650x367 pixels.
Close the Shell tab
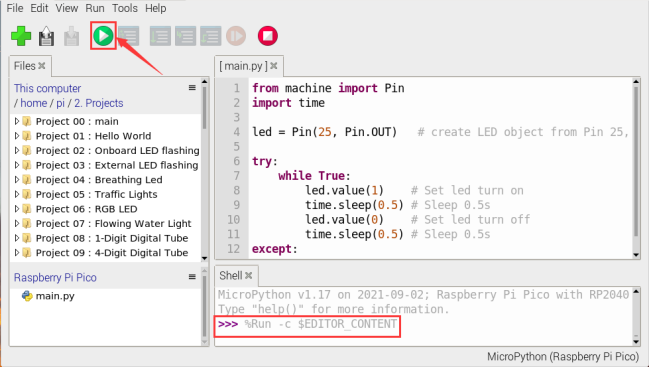pyautogui.click(x=248, y=275)
